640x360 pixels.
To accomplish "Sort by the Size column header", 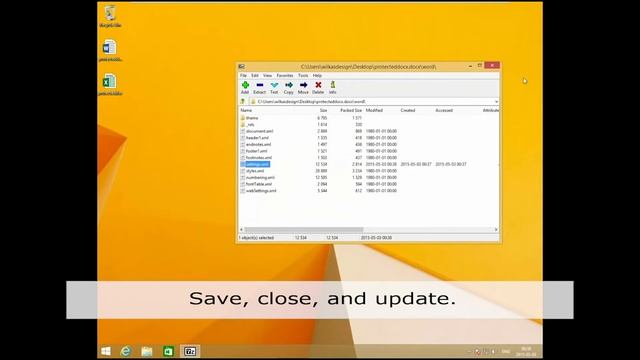I will tap(323, 111).
